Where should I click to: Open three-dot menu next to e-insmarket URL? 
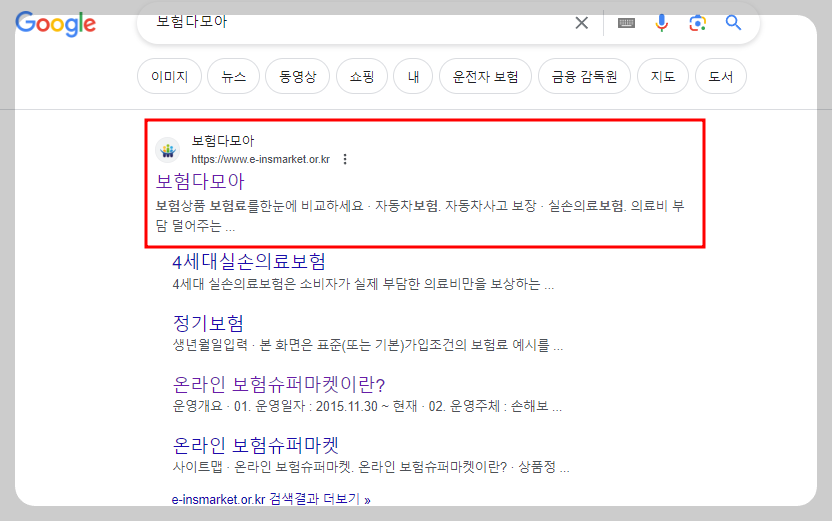click(345, 159)
